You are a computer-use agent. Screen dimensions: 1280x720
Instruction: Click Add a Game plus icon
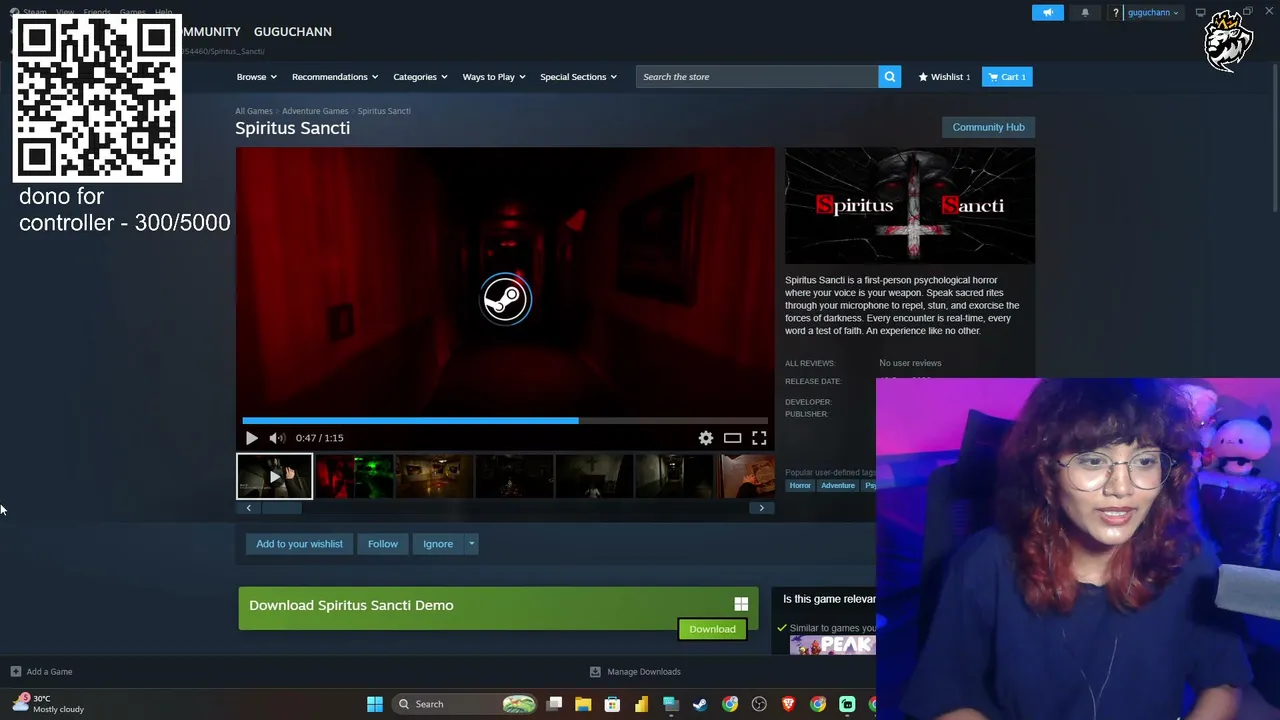15,672
